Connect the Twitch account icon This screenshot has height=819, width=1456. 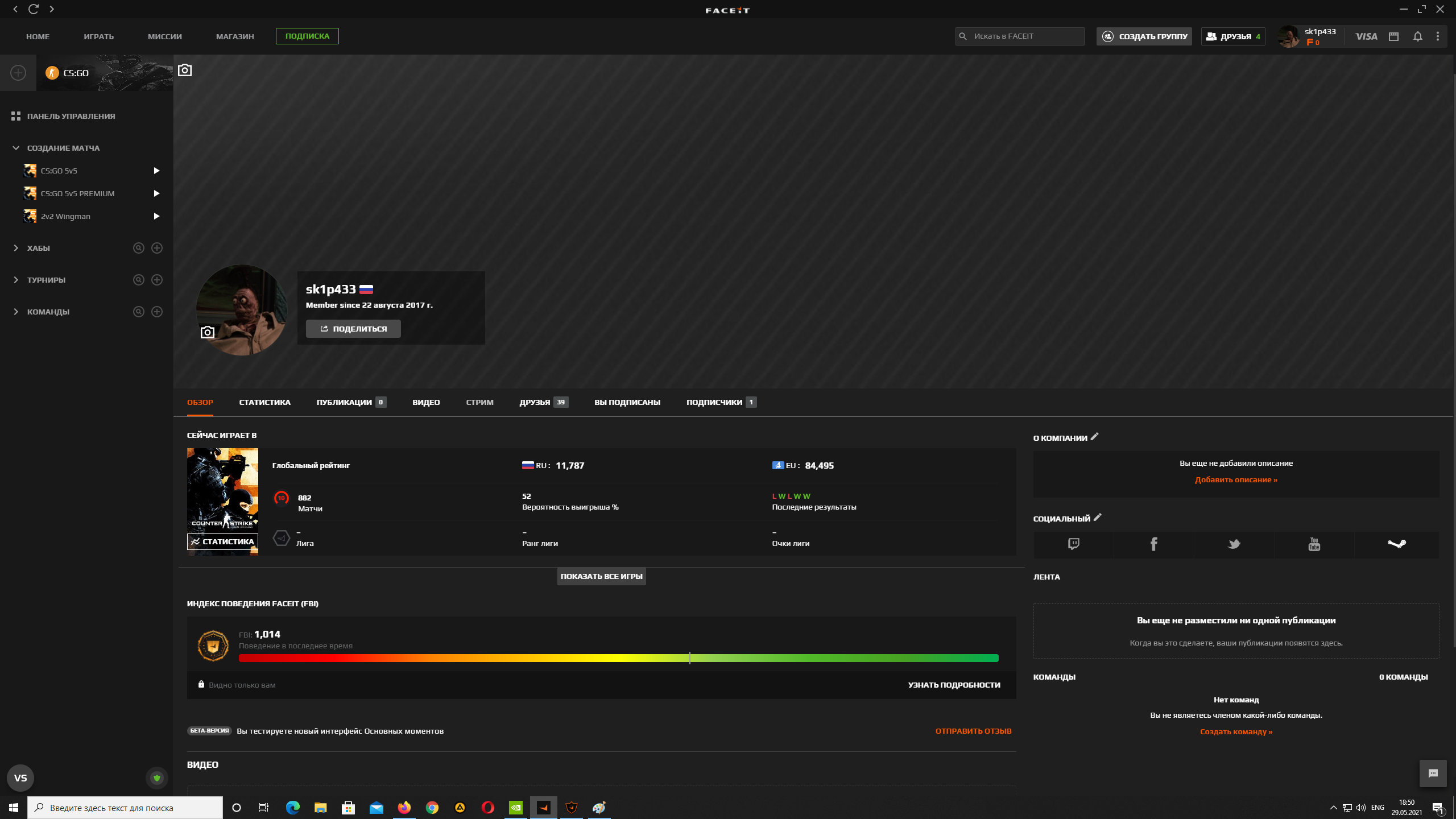coord(1073,544)
